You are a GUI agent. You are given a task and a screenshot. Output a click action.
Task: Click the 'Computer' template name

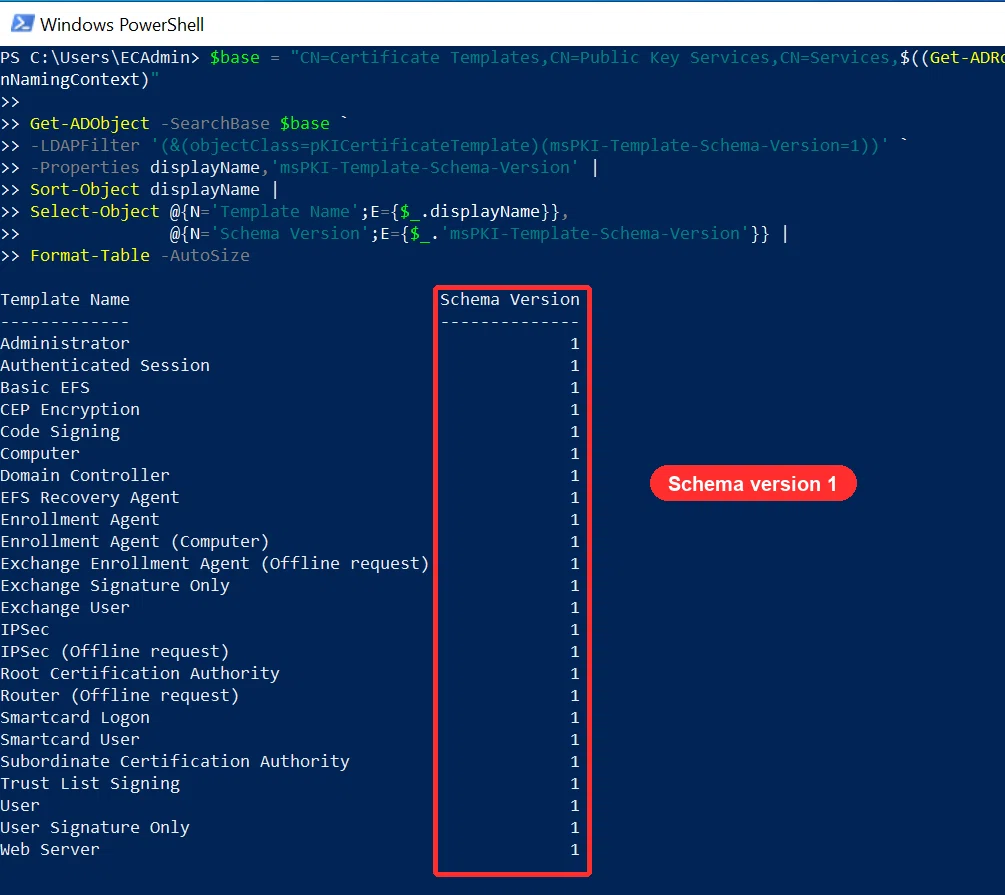40,453
